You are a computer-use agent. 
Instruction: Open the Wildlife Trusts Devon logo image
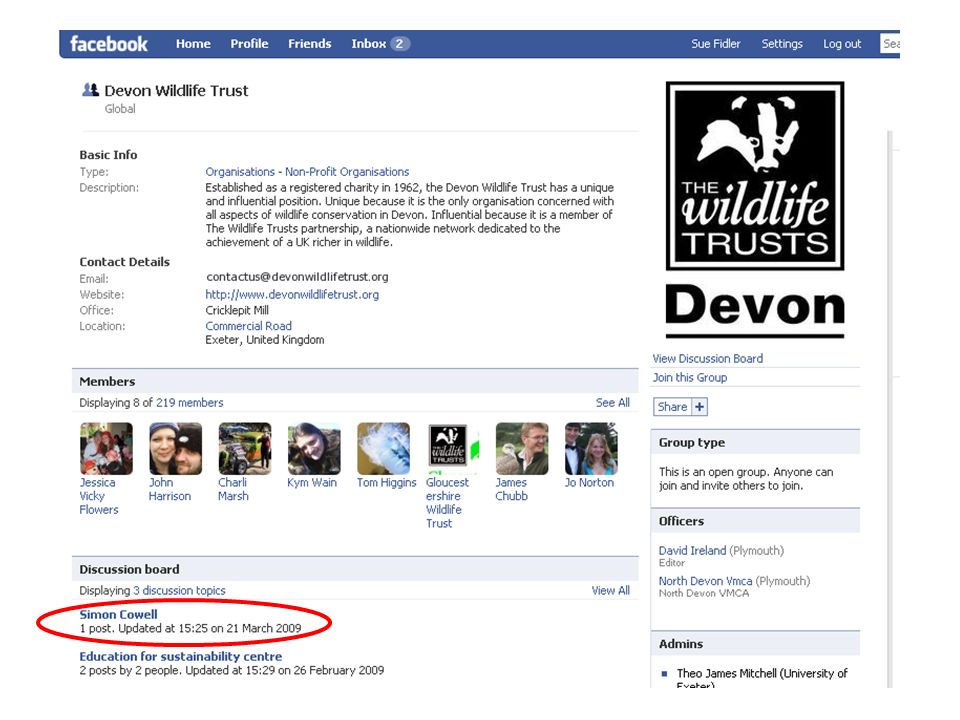pyautogui.click(x=755, y=209)
